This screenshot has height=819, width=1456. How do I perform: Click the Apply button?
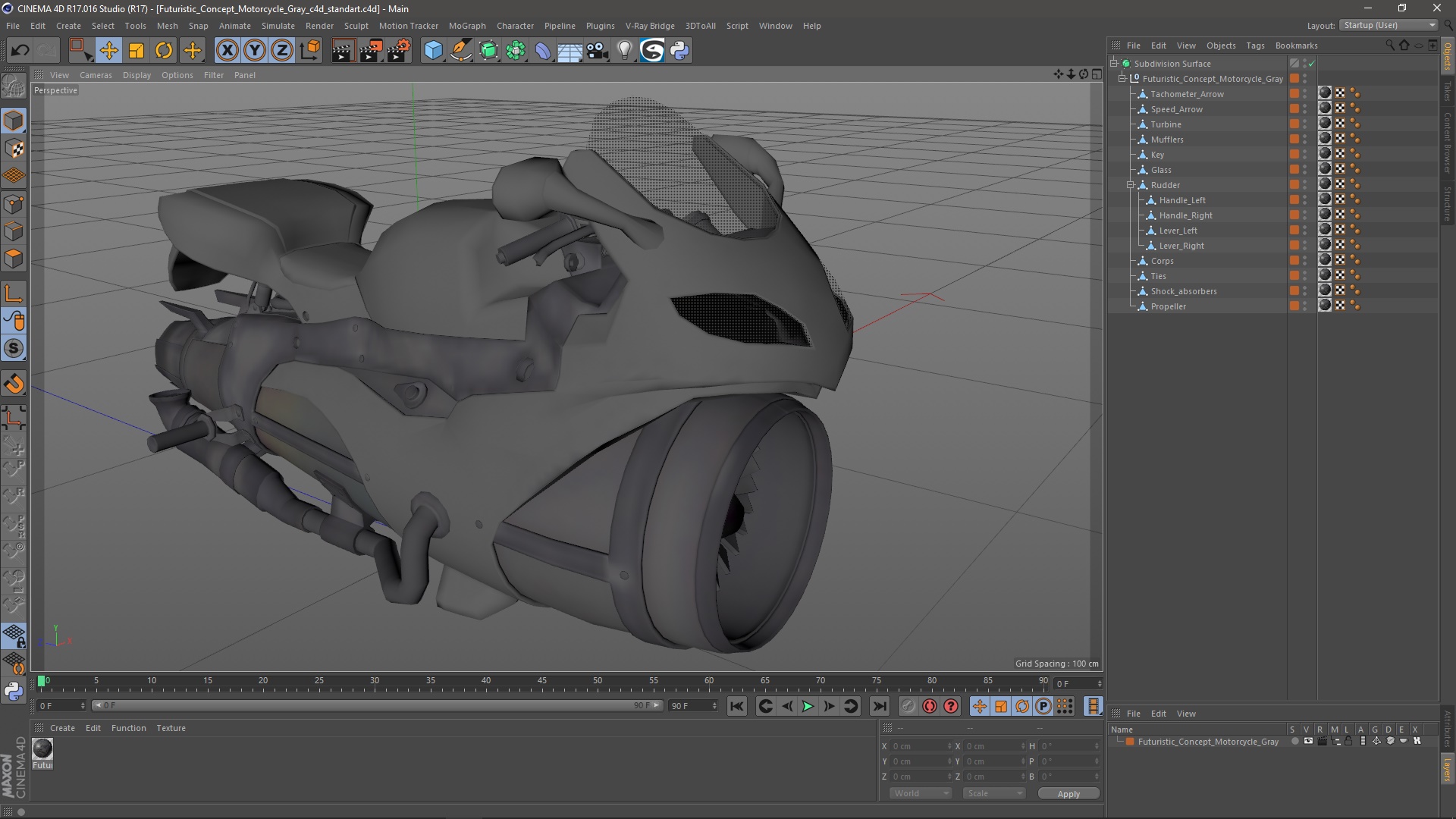(x=1068, y=794)
